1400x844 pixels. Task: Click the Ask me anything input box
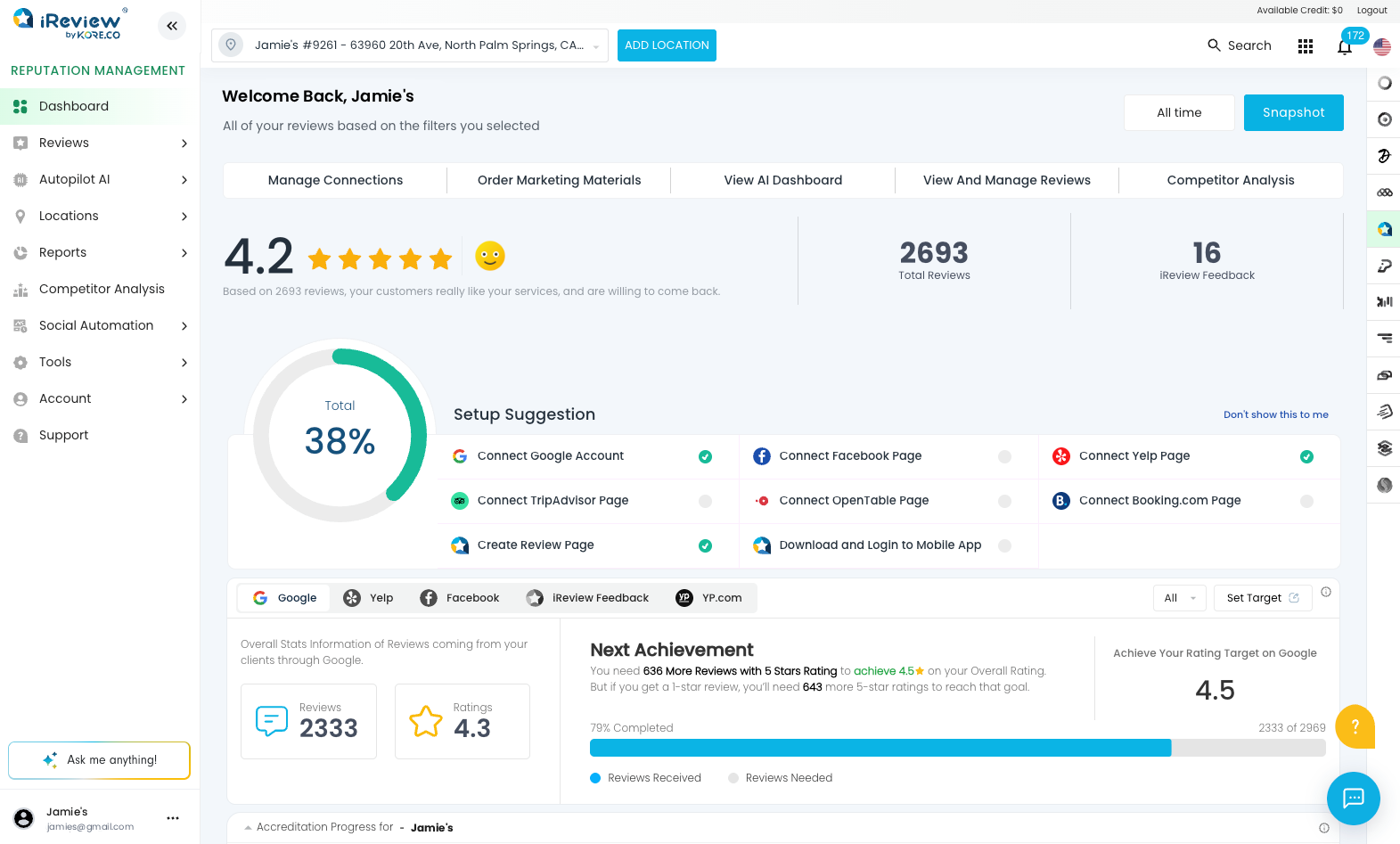coord(99,760)
